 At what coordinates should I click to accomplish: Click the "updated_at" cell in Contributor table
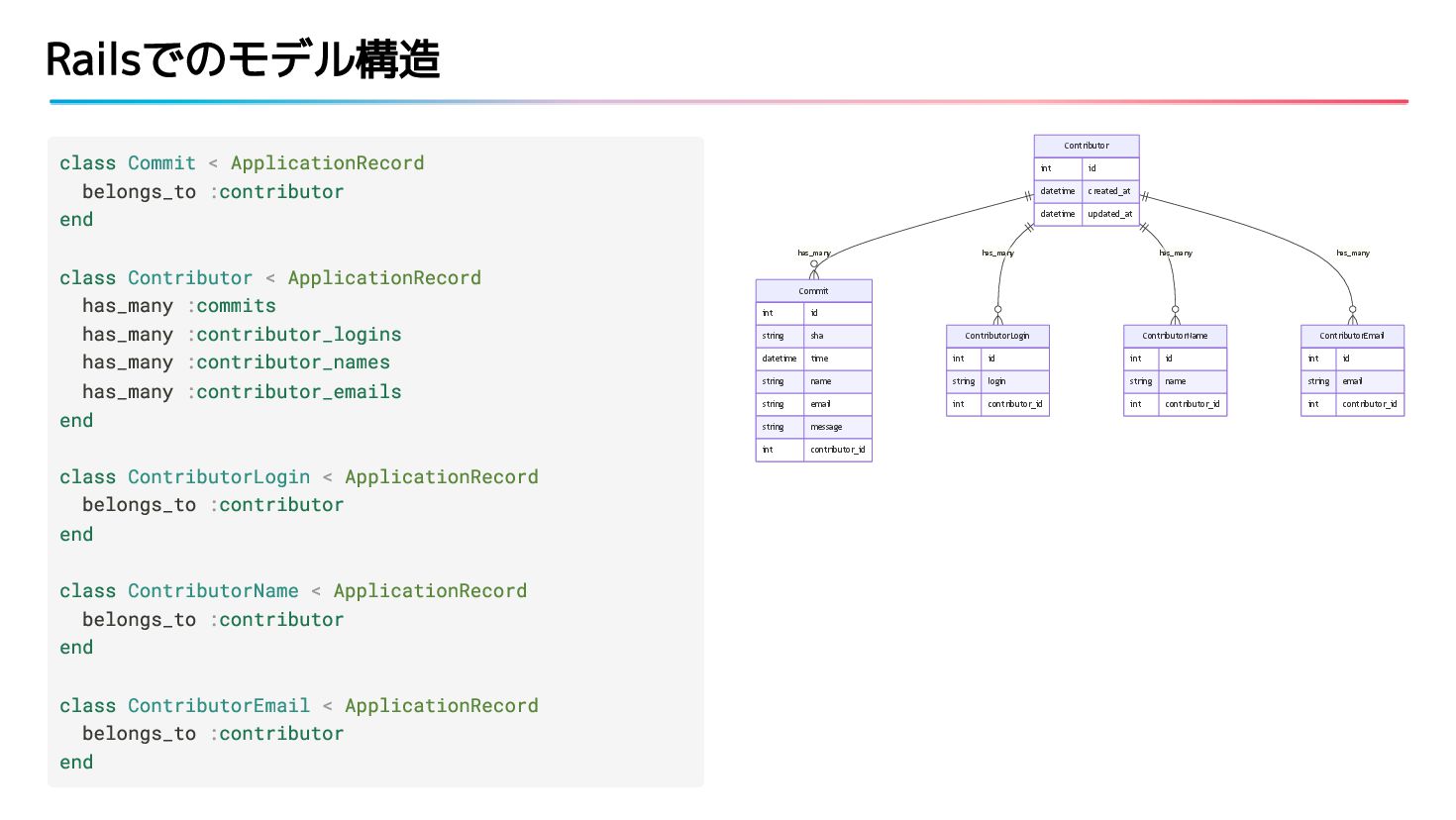pos(1110,214)
